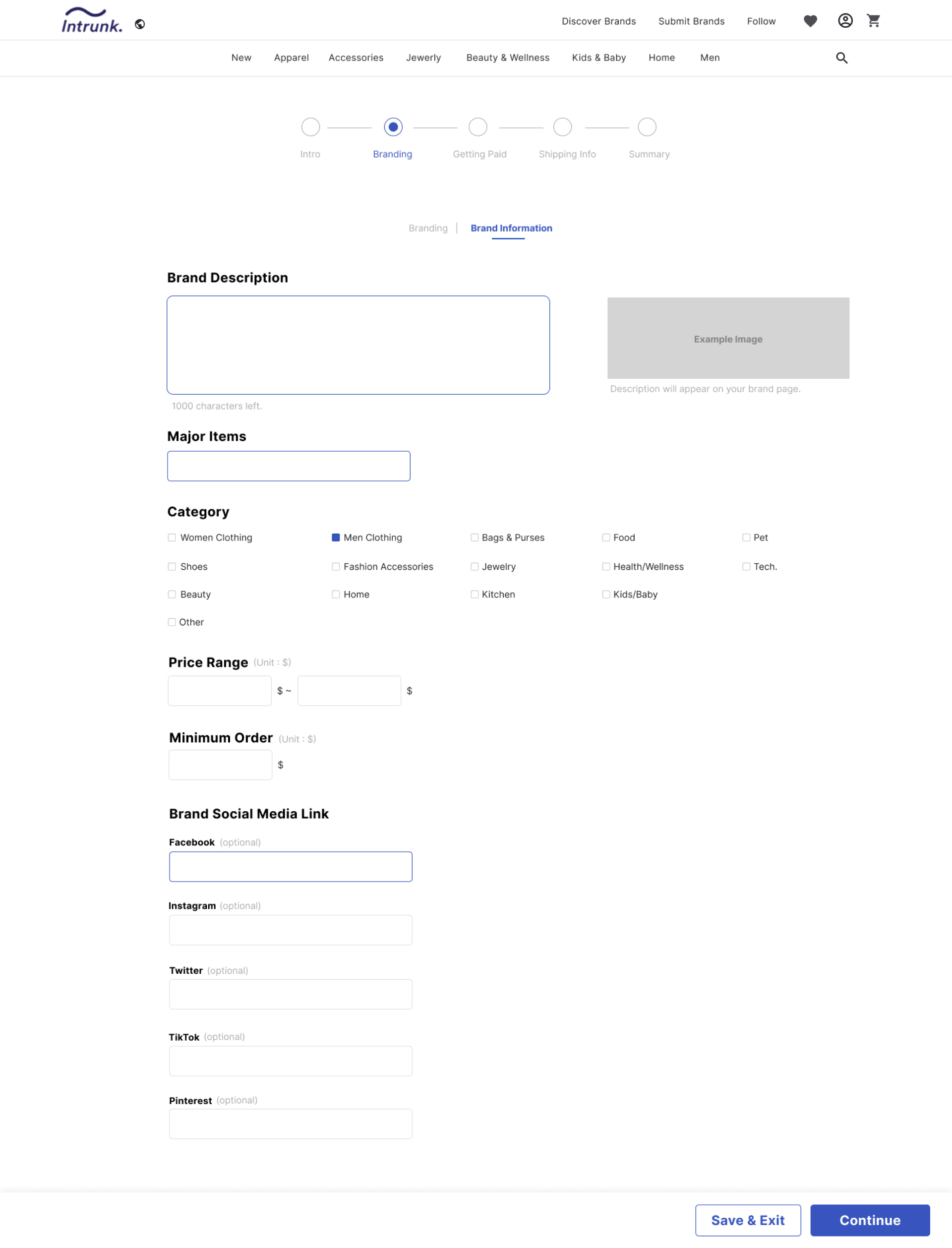Select the Intro step circle
This screenshot has height=1248, width=952.
tap(310, 127)
